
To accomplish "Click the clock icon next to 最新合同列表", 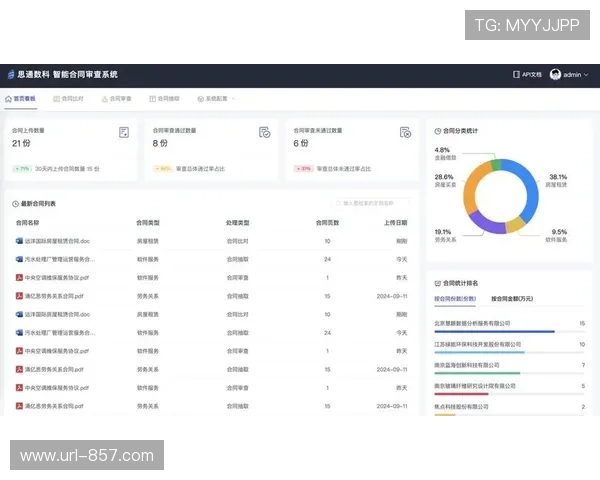I will point(14,203).
